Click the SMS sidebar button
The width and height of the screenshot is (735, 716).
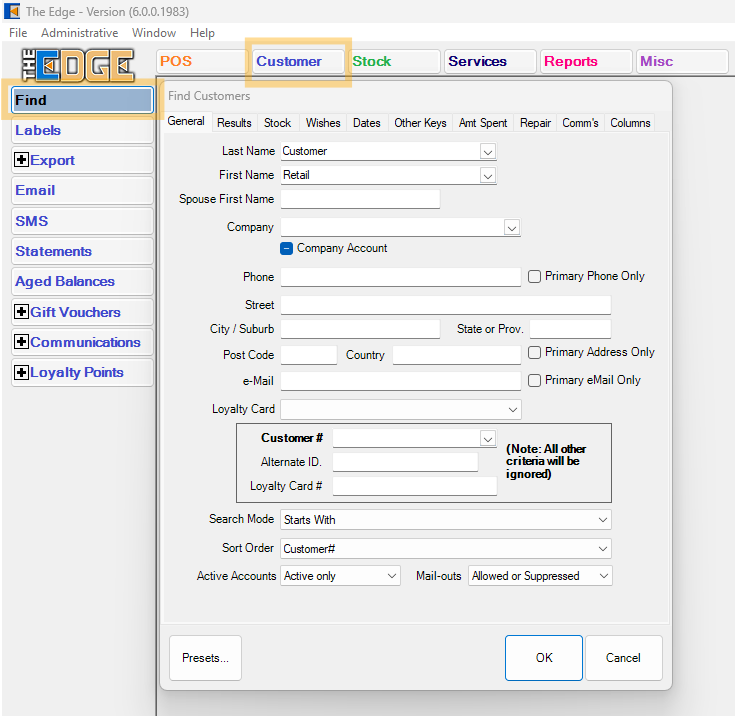[82, 221]
